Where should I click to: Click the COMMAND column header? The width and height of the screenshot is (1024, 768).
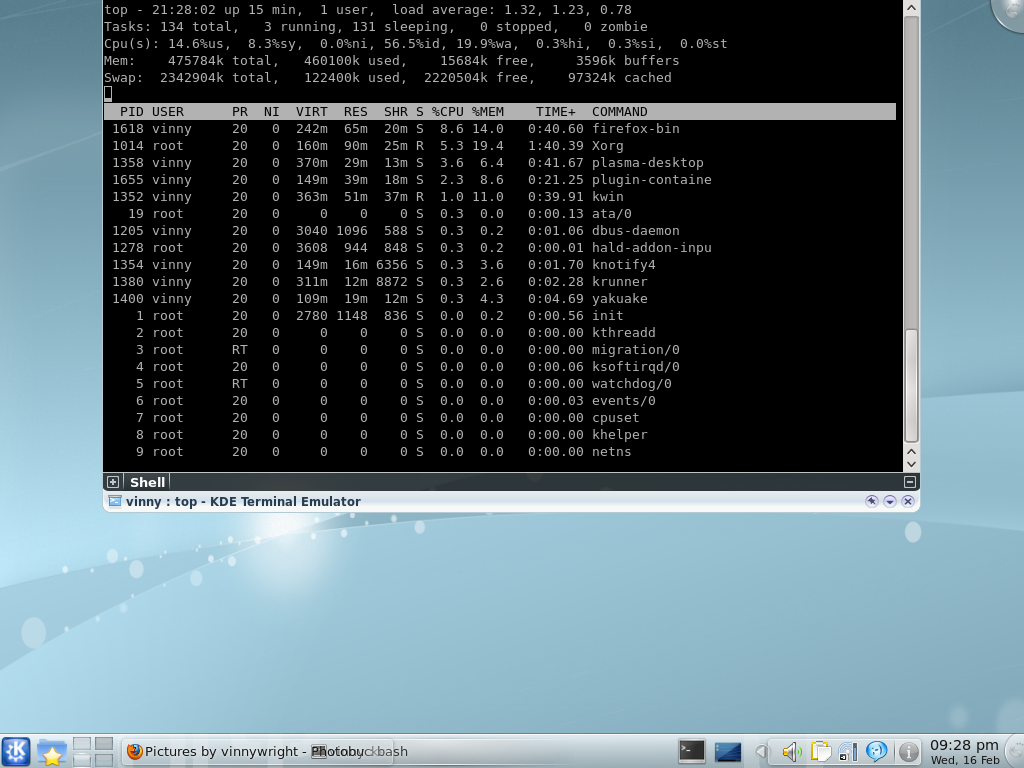tap(620, 112)
